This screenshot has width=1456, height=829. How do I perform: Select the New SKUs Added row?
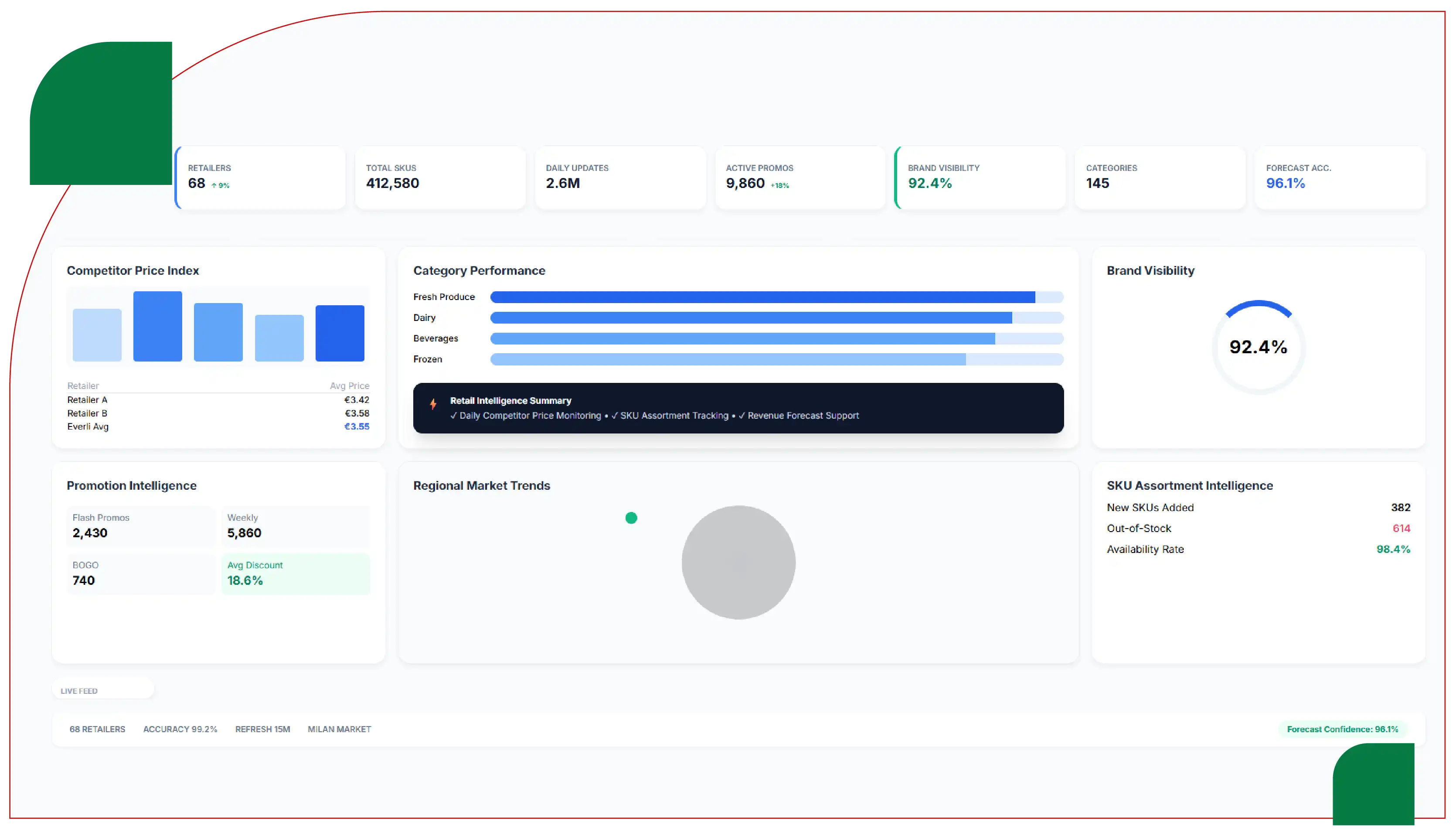pyautogui.click(x=1259, y=507)
